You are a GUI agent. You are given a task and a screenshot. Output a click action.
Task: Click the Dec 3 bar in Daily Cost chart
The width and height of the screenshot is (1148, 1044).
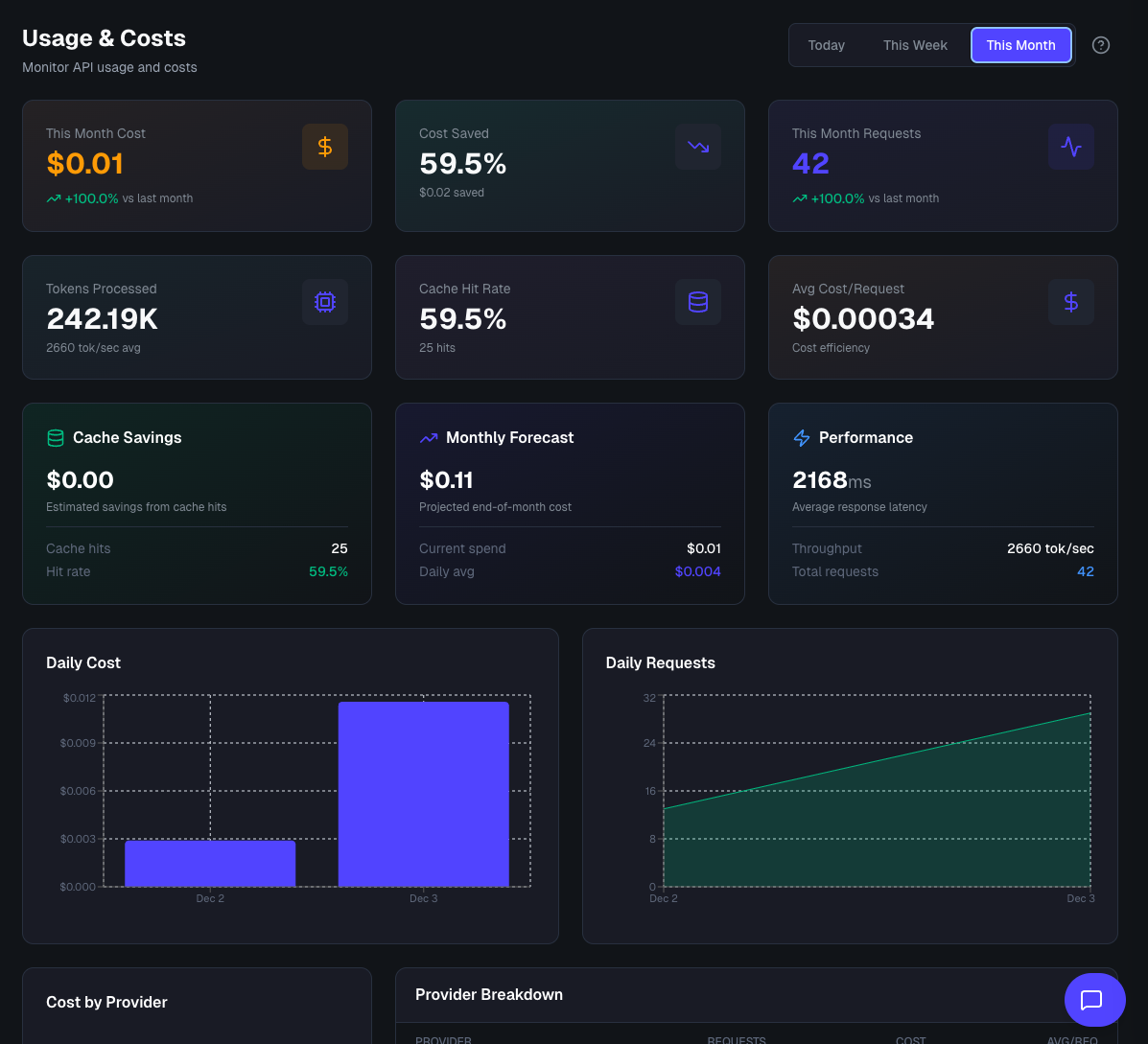coord(423,793)
